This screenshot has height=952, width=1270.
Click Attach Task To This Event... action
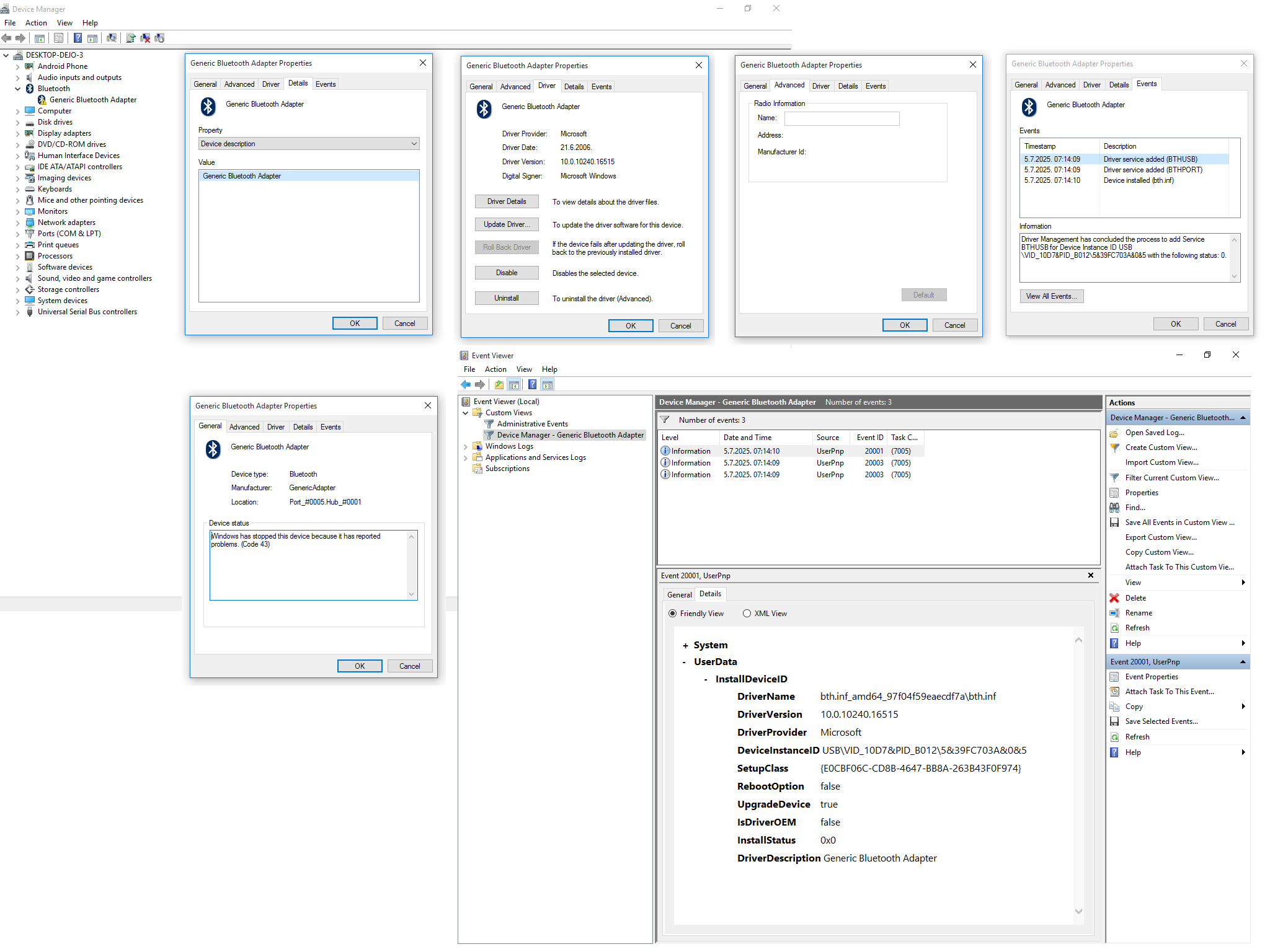click(1170, 692)
